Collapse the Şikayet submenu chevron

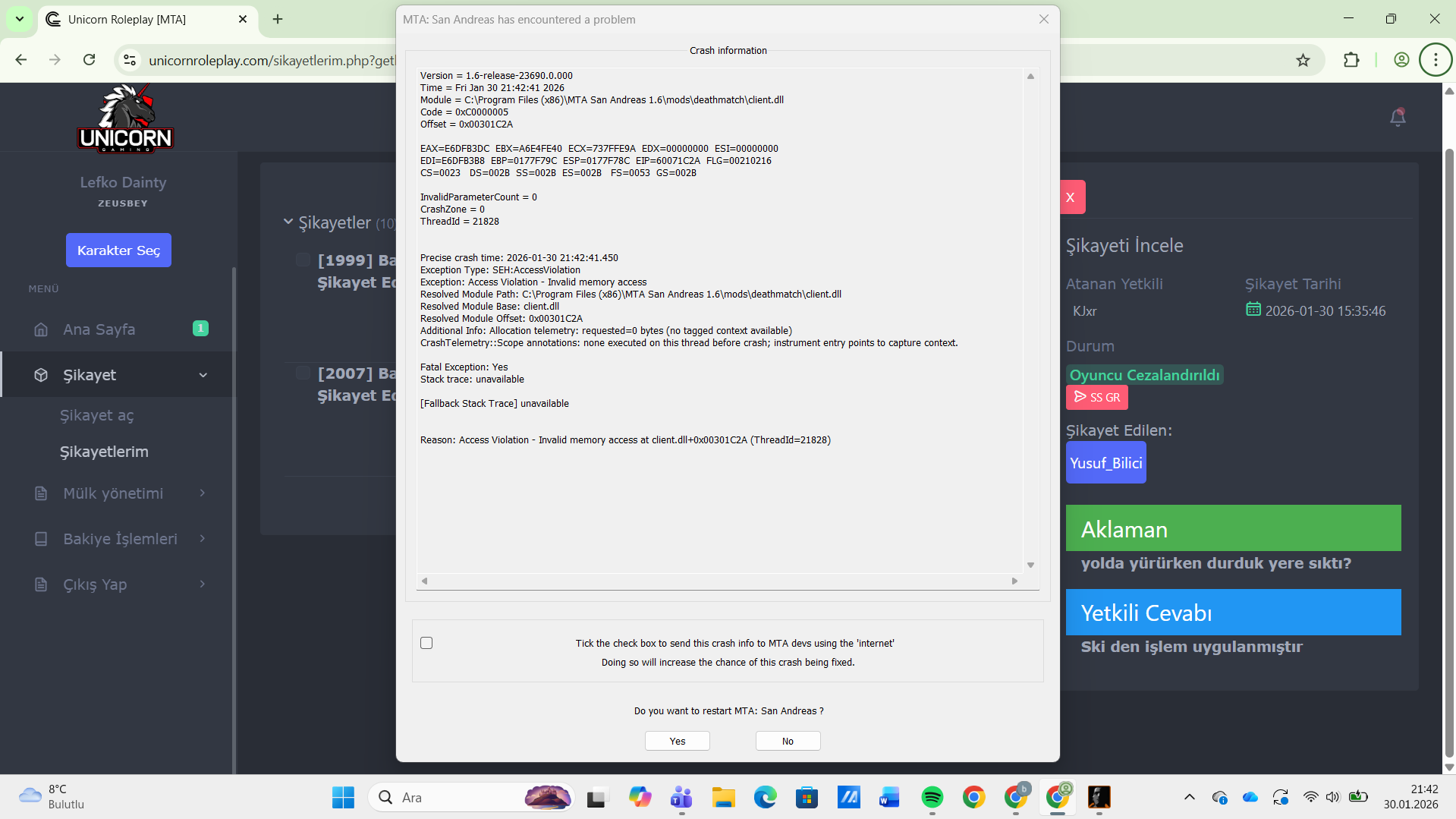click(203, 375)
